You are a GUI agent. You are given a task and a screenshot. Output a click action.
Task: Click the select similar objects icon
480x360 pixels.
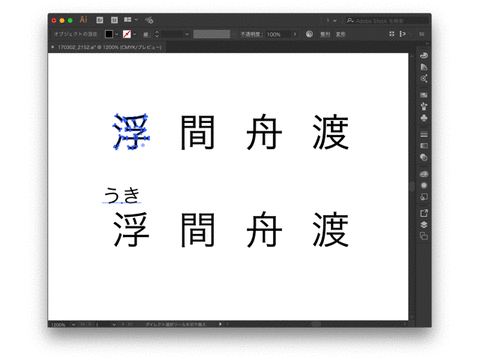click(403, 34)
